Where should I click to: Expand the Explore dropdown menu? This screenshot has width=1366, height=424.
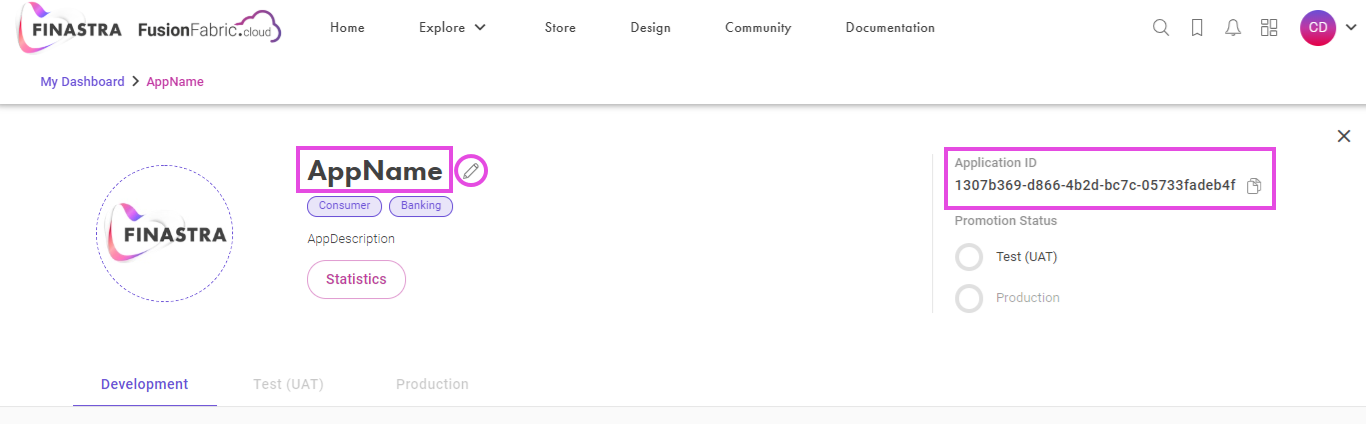(452, 28)
